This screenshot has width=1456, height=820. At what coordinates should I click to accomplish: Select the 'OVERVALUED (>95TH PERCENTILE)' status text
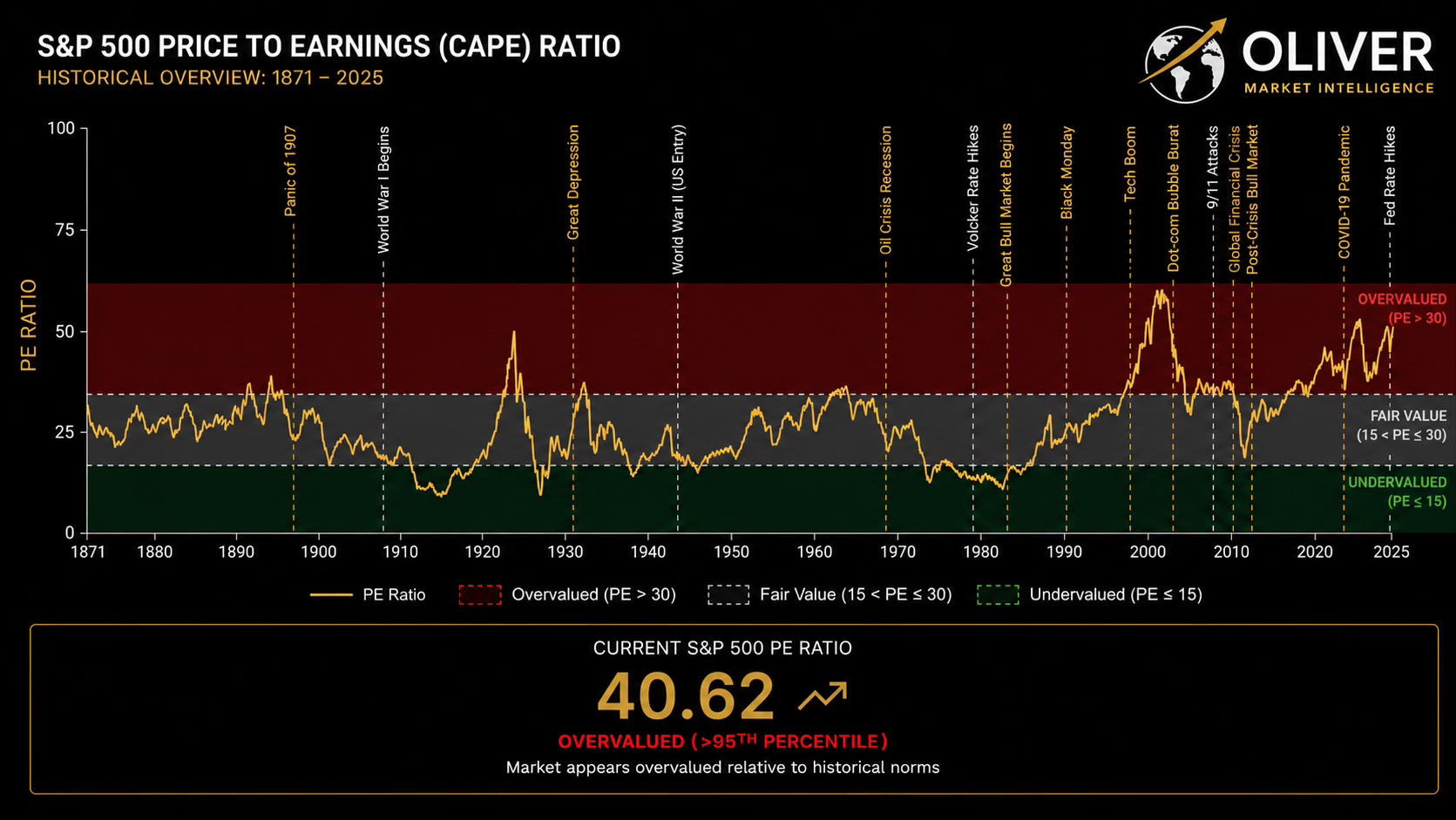723,742
